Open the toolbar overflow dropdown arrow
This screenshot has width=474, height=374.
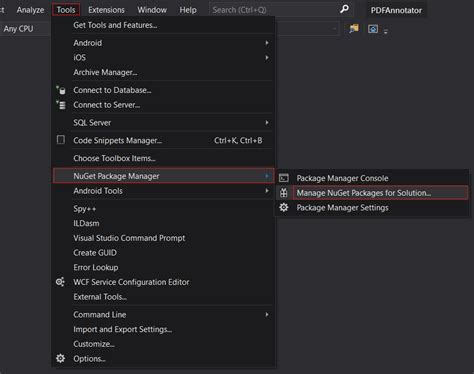(x=386, y=32)
